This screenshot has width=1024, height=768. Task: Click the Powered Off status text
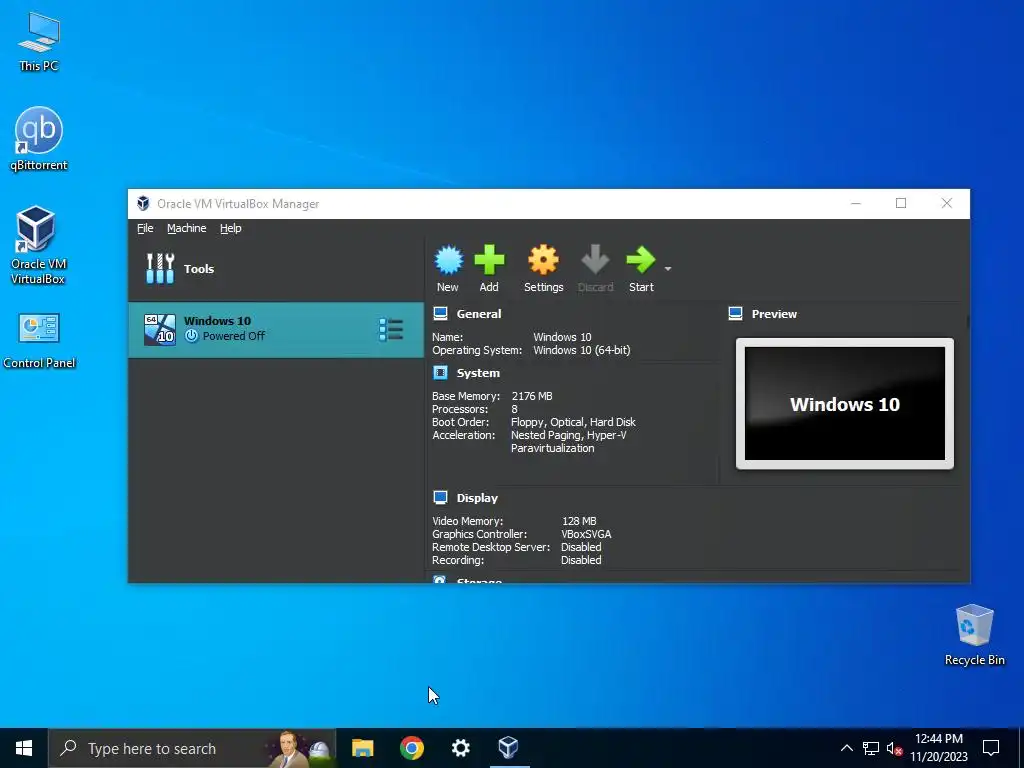234,336
